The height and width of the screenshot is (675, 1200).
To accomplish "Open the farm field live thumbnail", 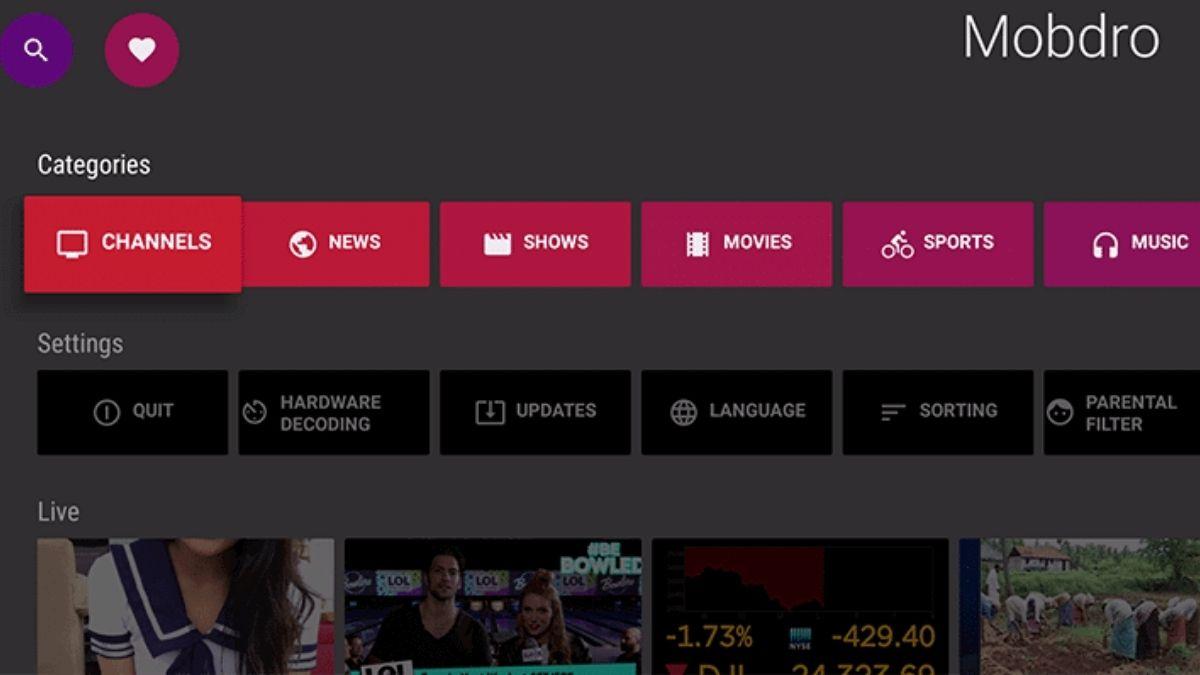I will (1079, 607).
